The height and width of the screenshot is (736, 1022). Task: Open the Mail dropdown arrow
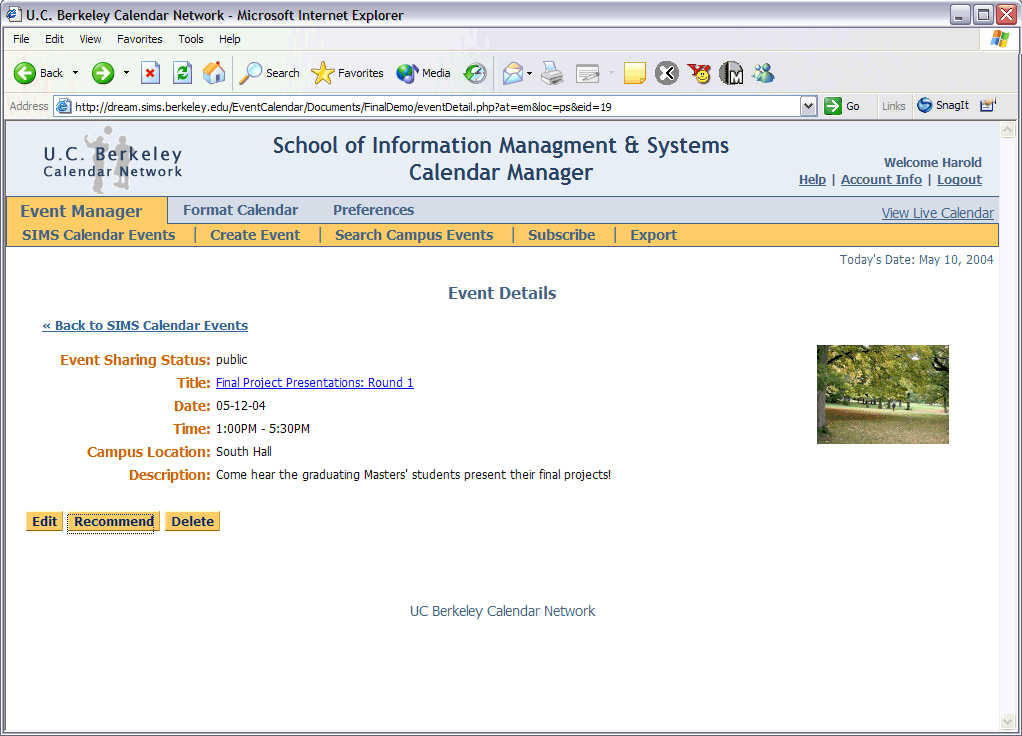tap(529, 73)
